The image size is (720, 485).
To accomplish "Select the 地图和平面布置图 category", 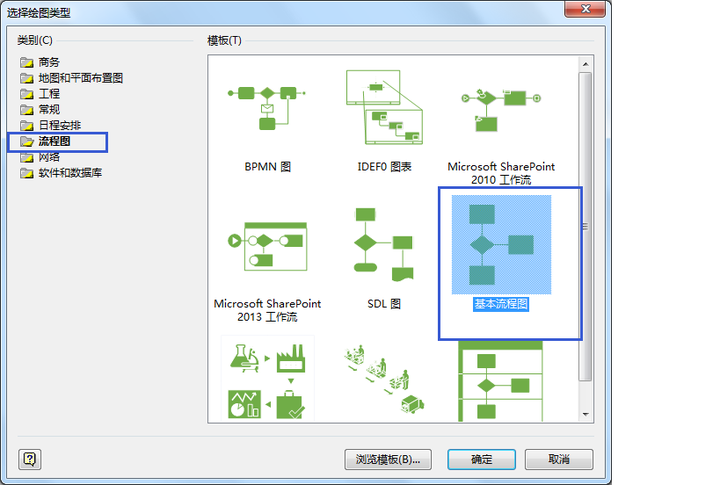I will [72, 78].
